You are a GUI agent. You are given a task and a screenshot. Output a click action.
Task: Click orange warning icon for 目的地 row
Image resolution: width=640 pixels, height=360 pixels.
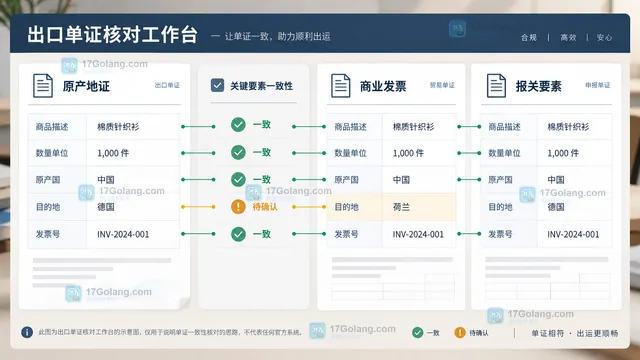[238, 207]
